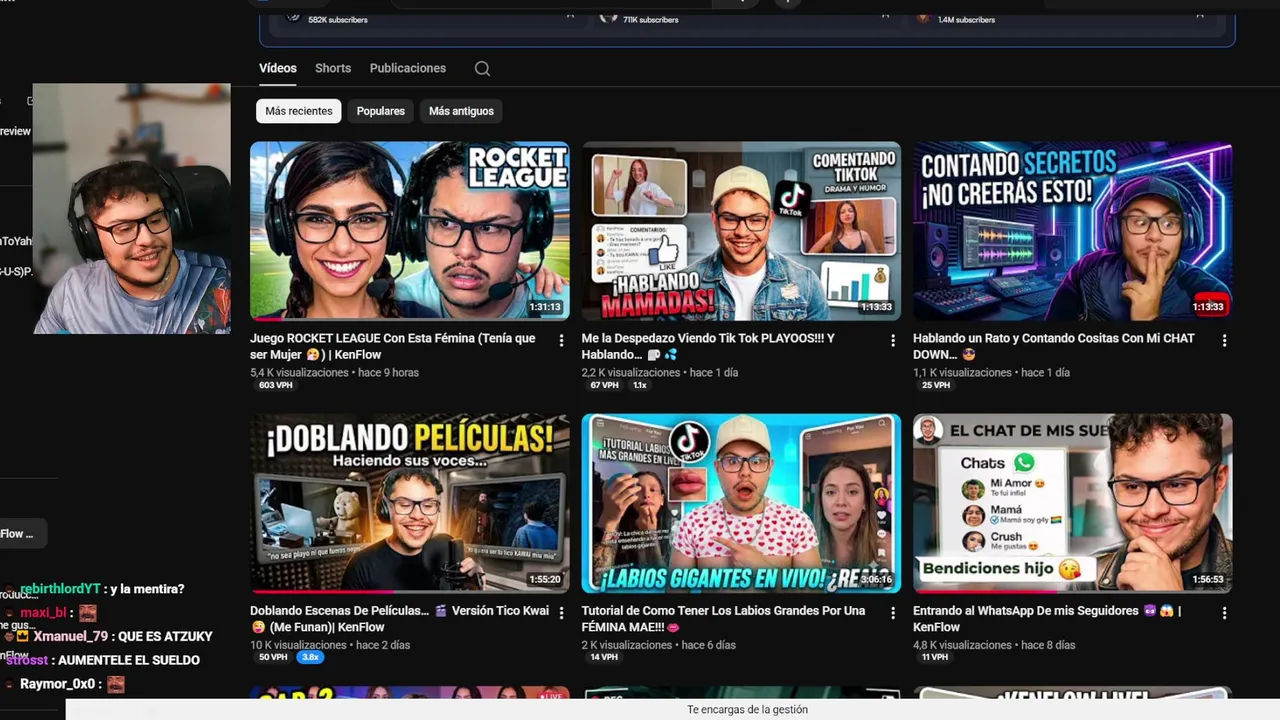Open options menu for Hablando un Rato video
The height and width of the screenshot is (720, 1280).
[x=1224, y=341]
